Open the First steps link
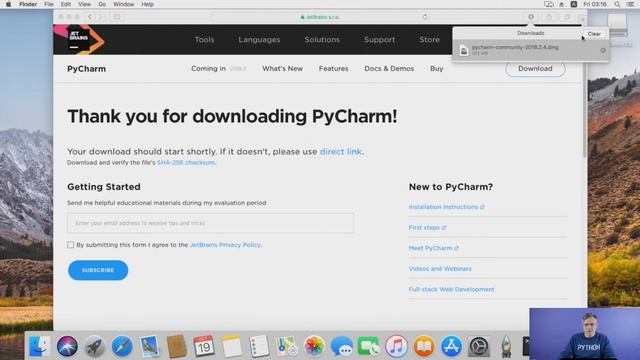The image size is (640, 360). (427, 227)
